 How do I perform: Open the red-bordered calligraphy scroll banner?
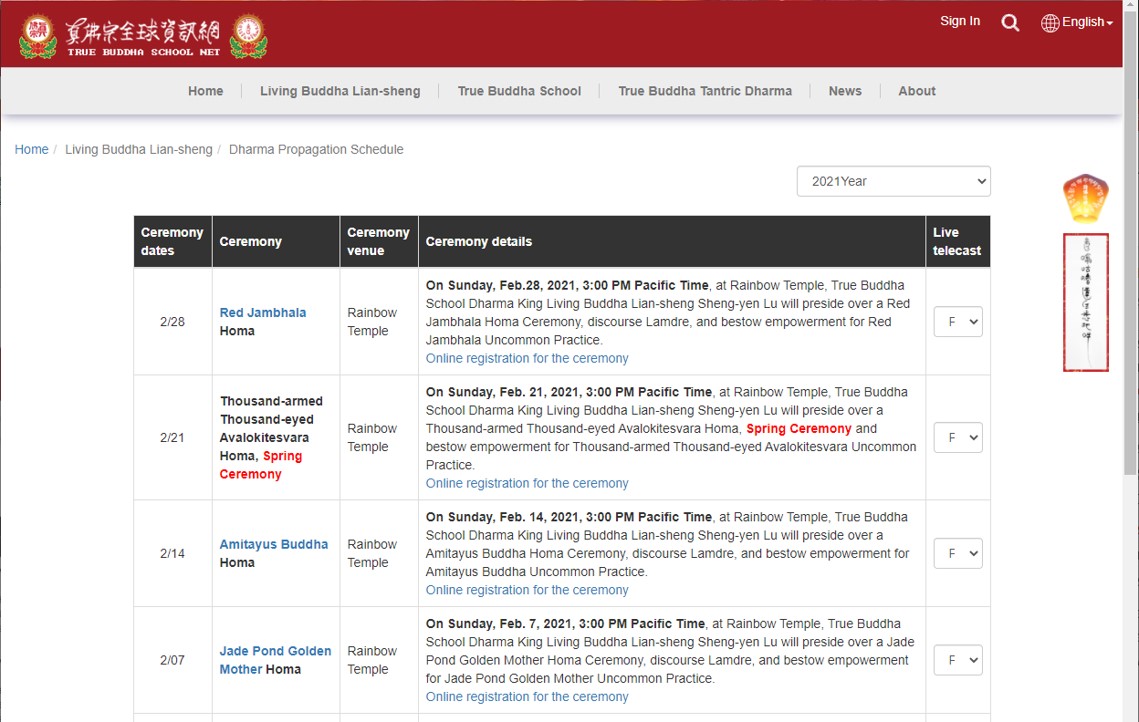click(1085, 302)
